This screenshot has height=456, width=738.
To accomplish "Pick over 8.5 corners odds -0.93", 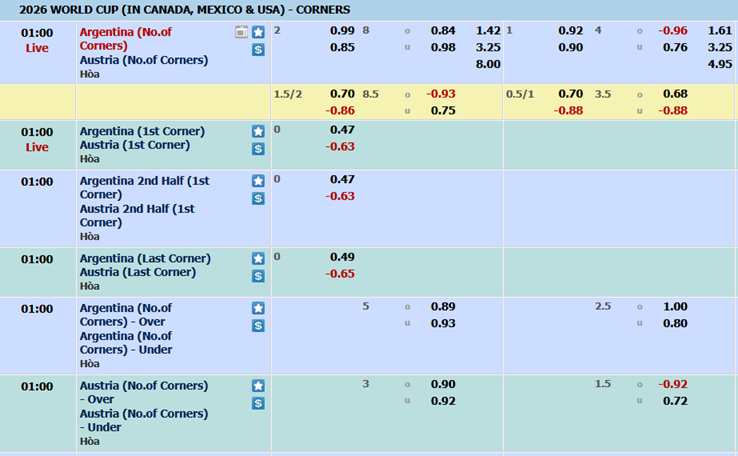I will click(x=441, y=94).
